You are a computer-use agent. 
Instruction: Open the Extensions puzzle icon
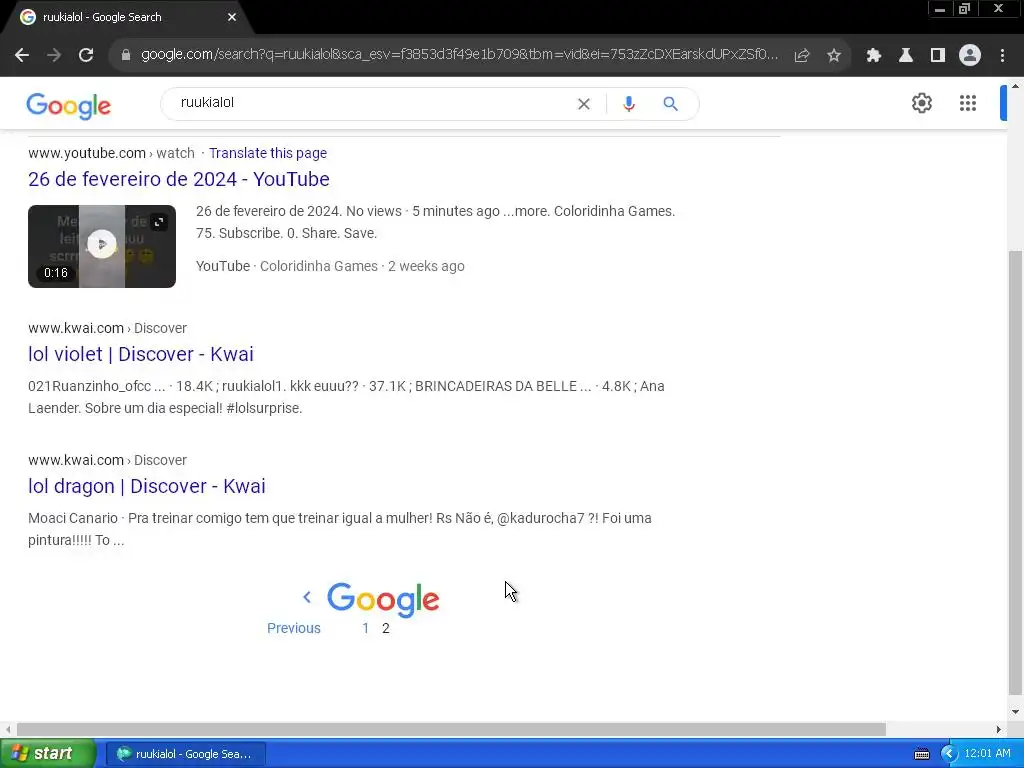[x=874, y=56]
